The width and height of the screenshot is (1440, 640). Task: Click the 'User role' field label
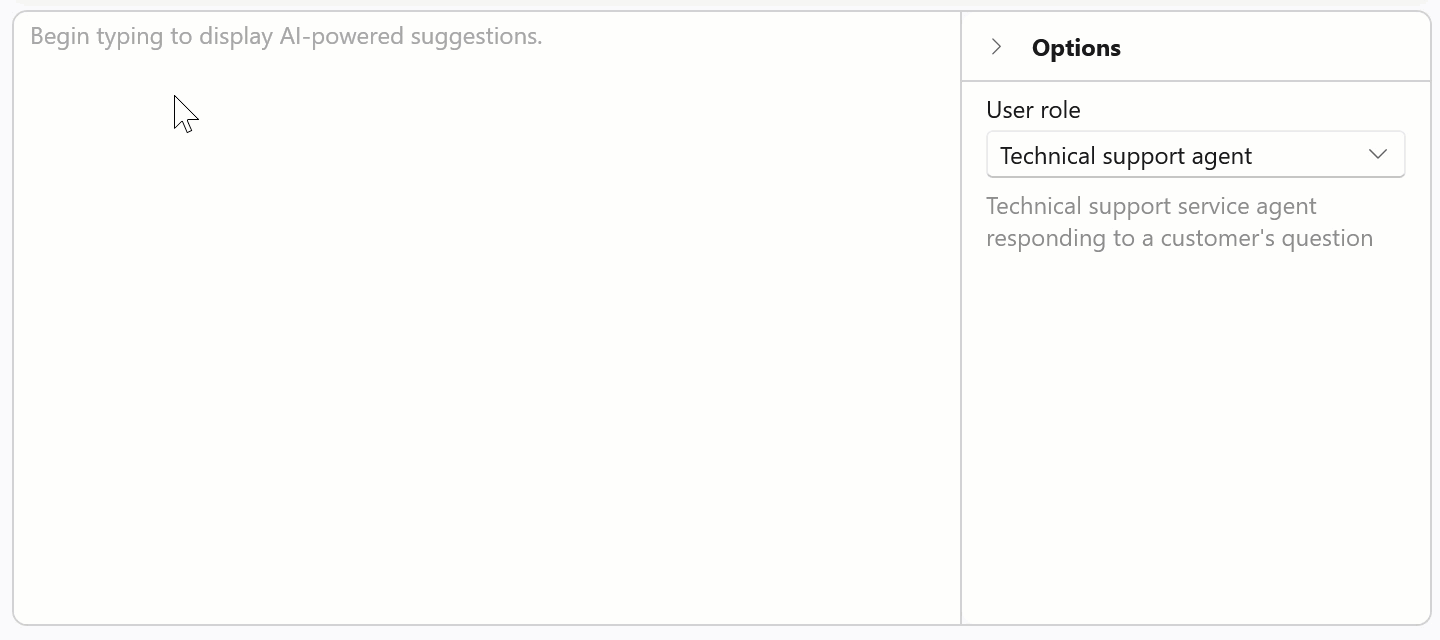pyautogui.click(x=1033, y=110)
